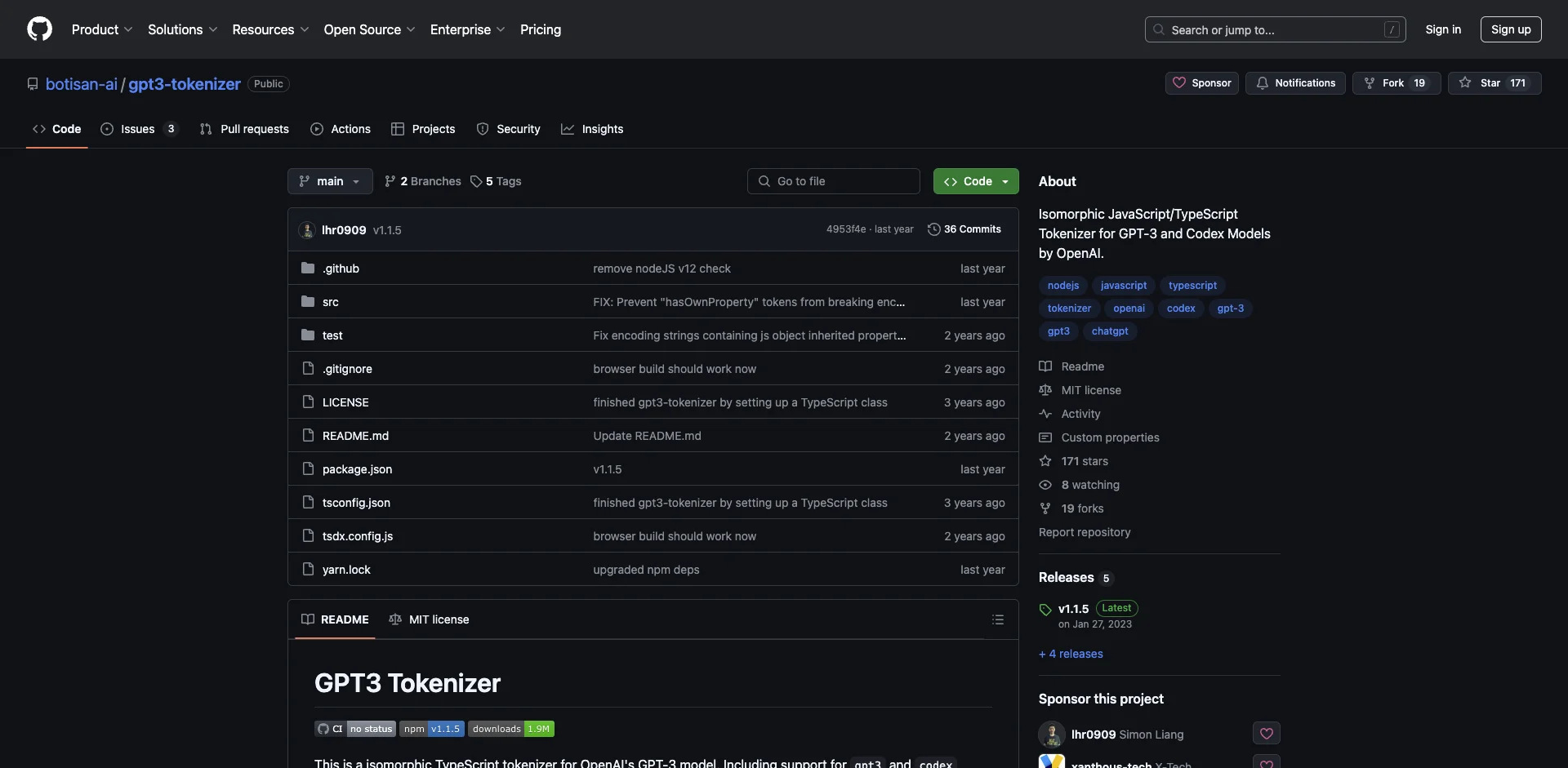Click the LICENSE file icon
Image resolution: width=1568 pixels, height=768 pixels.
pos(308,402)
